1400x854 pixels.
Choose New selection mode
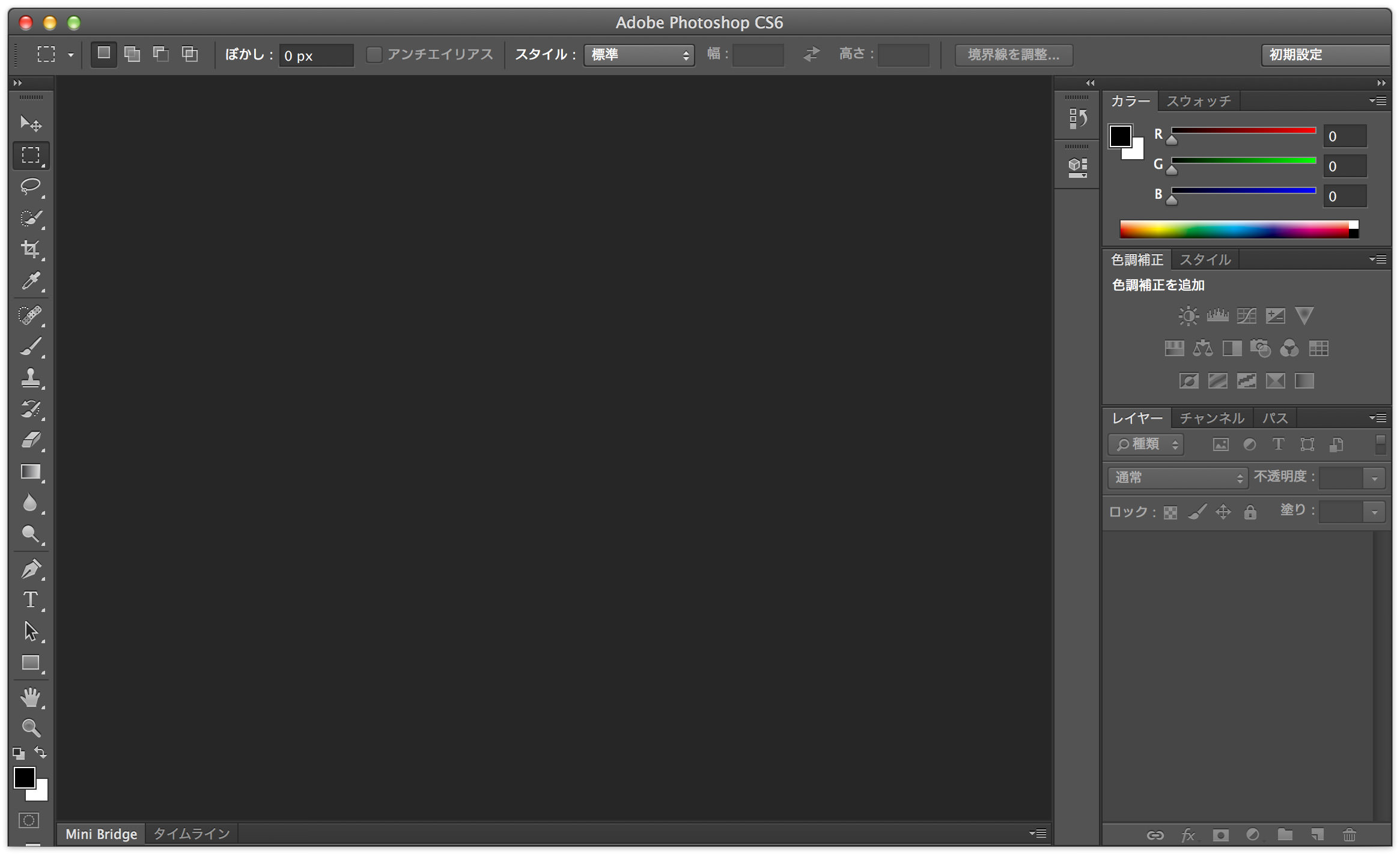point(104,55)
